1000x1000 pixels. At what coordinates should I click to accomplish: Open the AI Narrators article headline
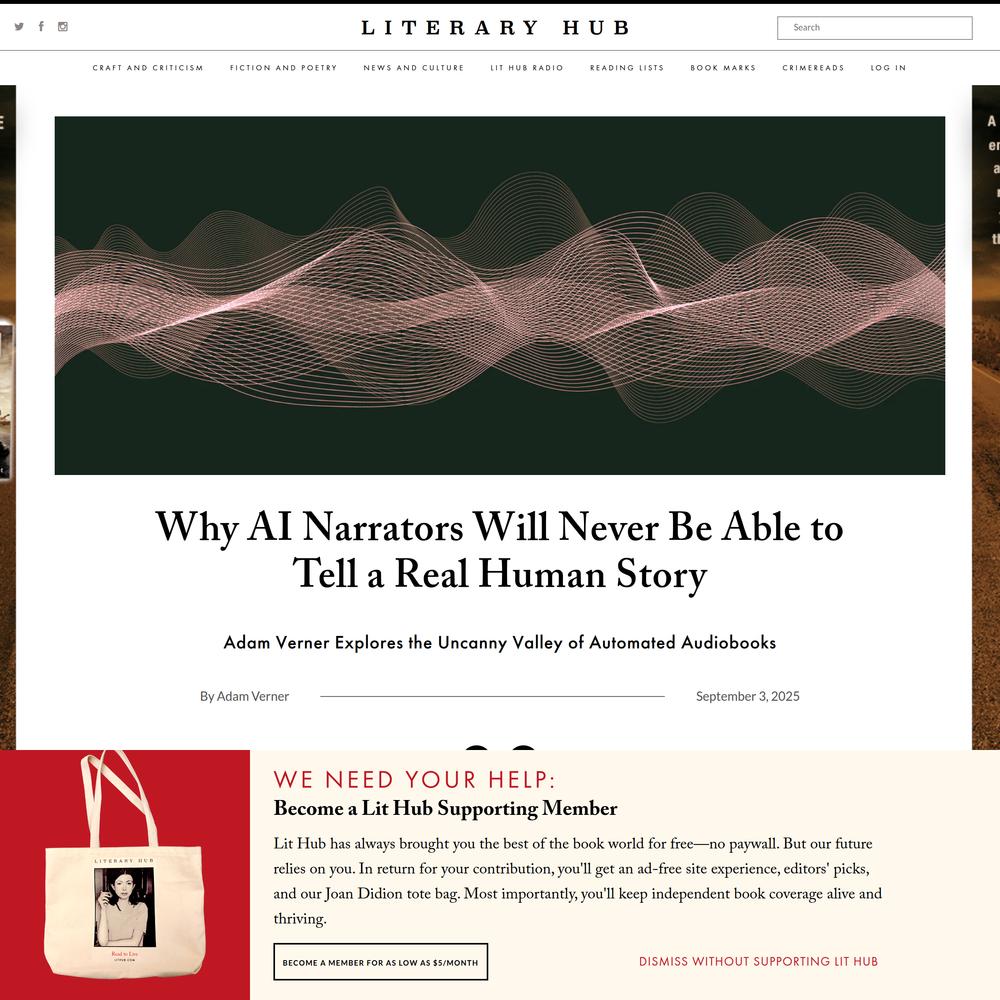tap(499, 550)
